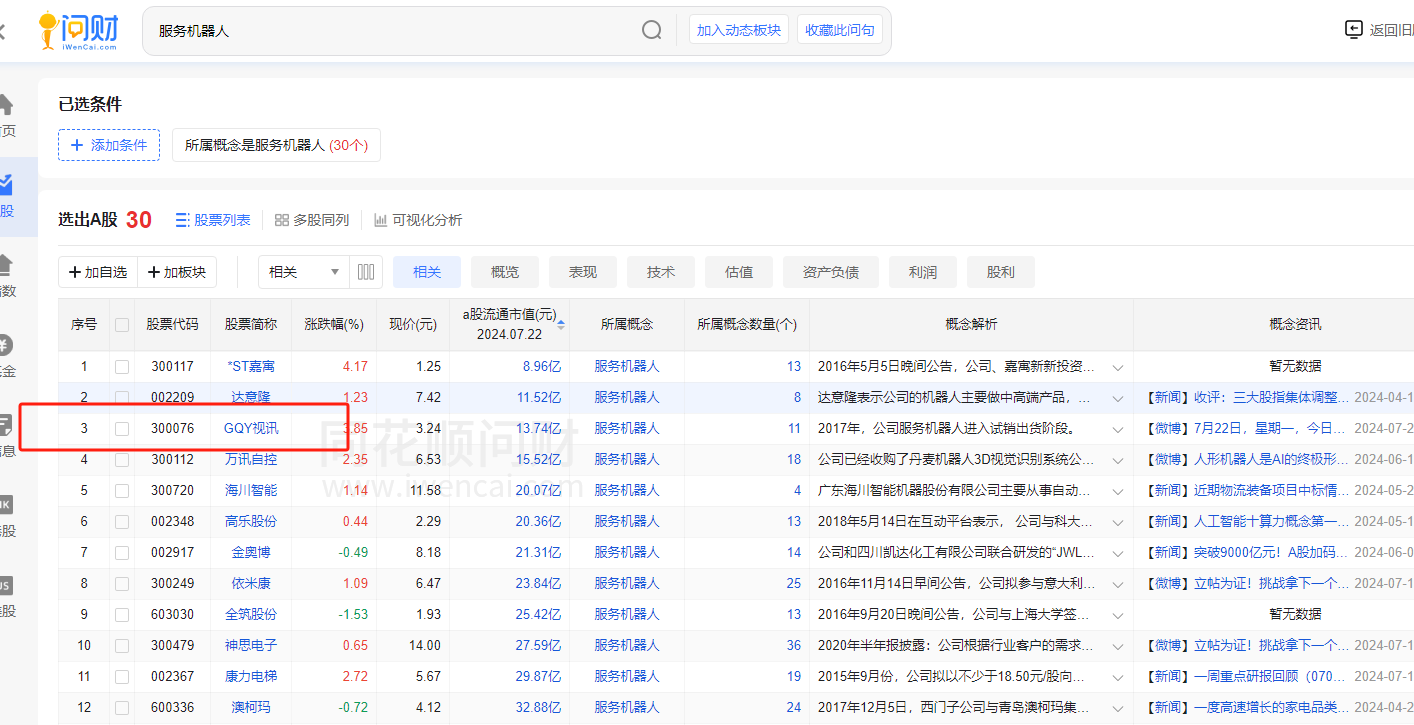Switch to 多股同列 grid view
The image size is (1414, 725).
tap(312, 220)
